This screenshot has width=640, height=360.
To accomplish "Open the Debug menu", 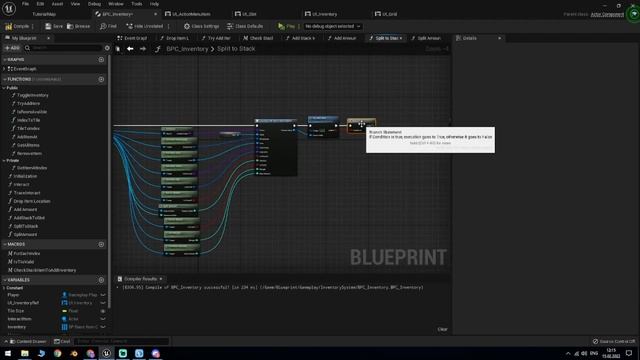I will pos(94,4).
